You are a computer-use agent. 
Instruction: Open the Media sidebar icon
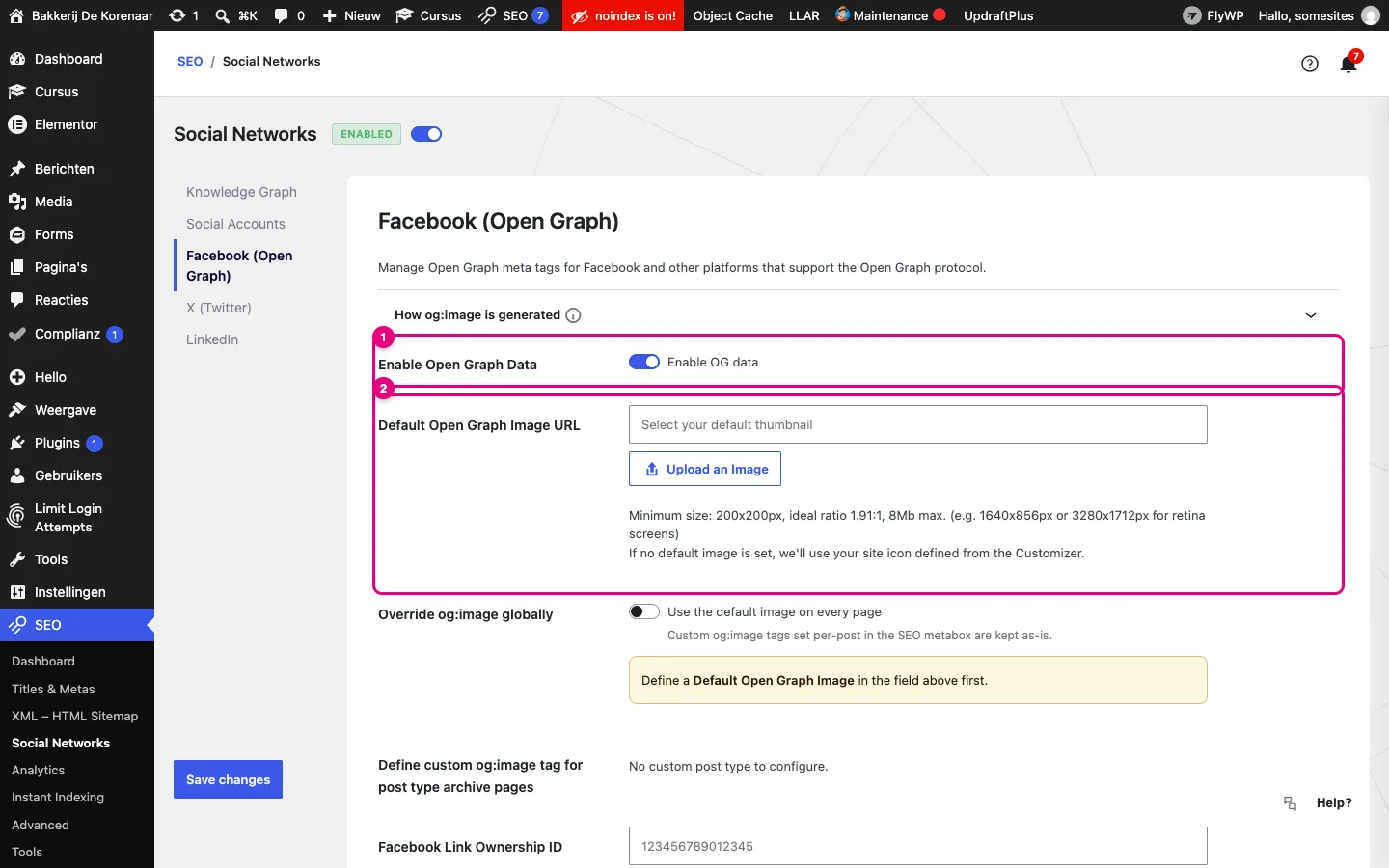pyautogui.click(x=16, y=202)
